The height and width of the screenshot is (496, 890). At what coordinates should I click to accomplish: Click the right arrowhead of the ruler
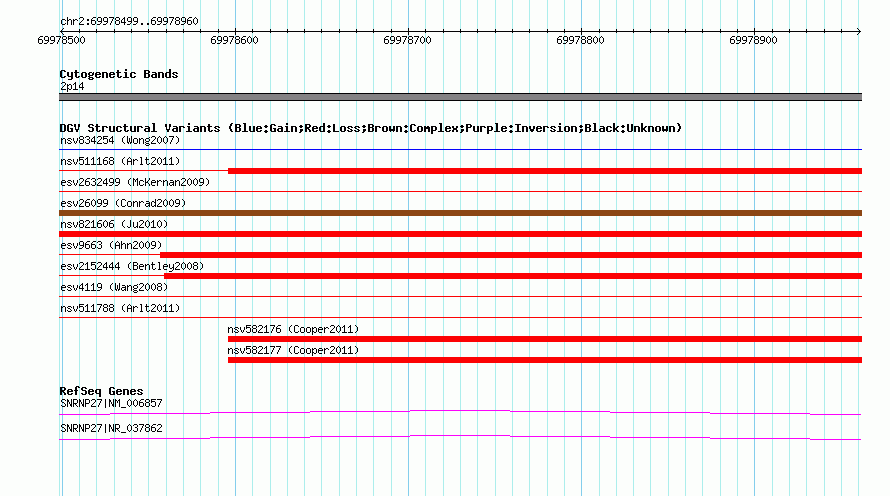(859, 31)
